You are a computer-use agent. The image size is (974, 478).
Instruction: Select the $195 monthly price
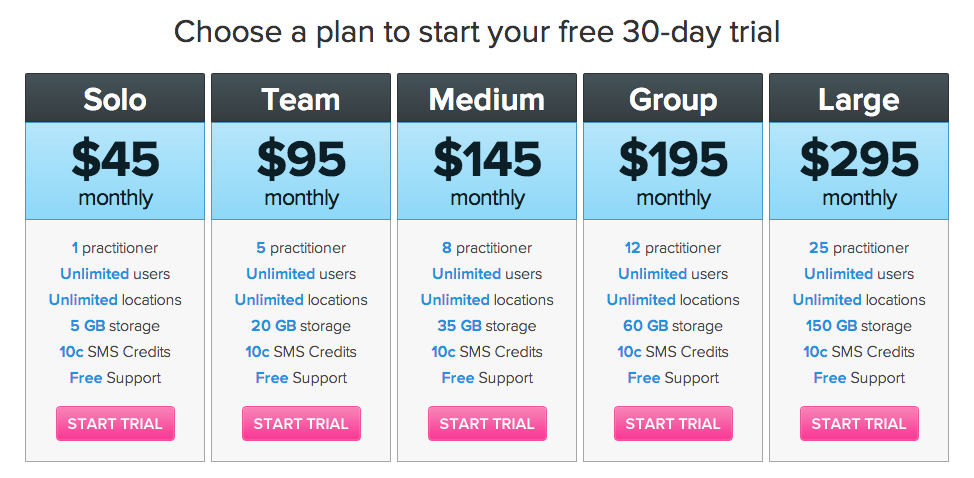point(673,170)
